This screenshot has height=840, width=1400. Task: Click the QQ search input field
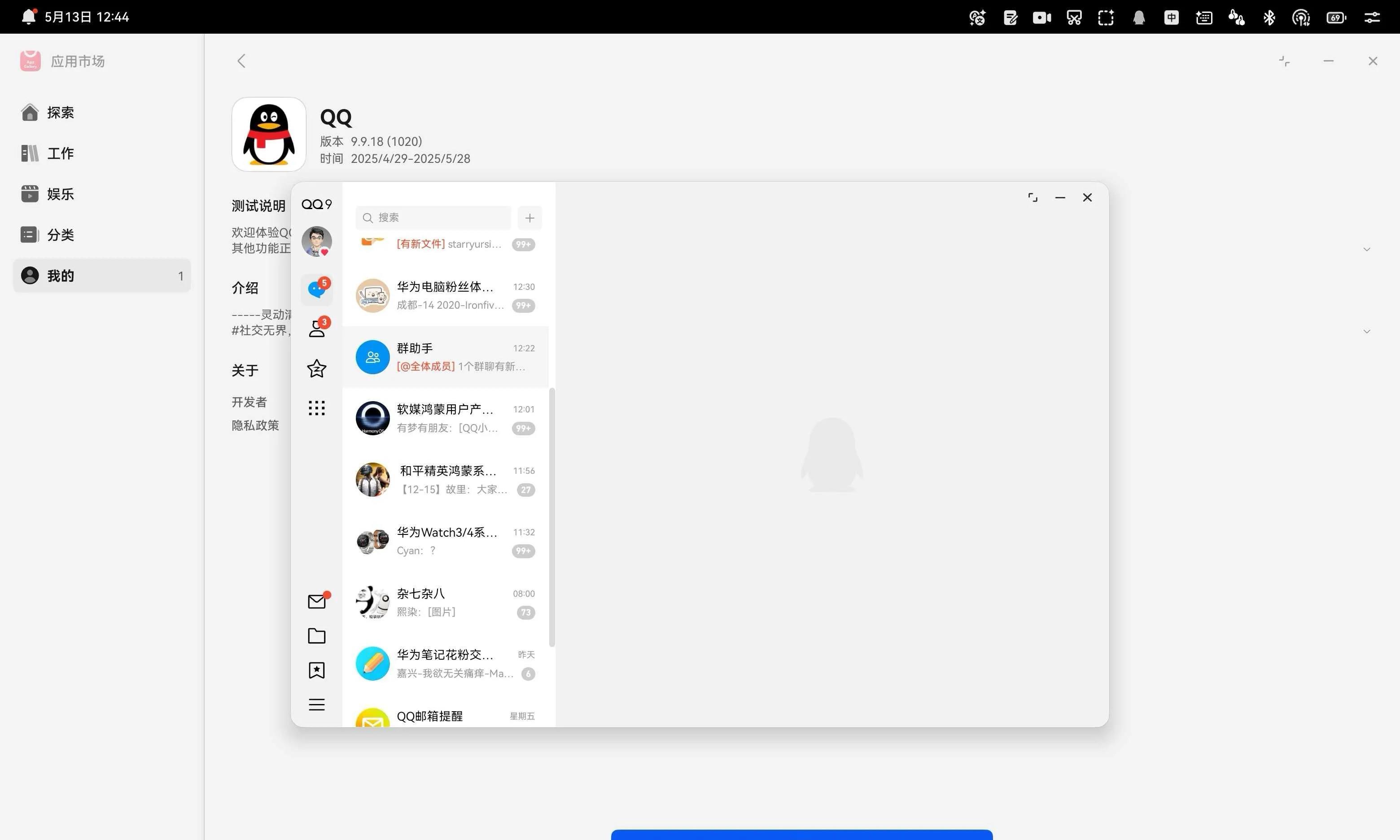click(x=433, y=217)
